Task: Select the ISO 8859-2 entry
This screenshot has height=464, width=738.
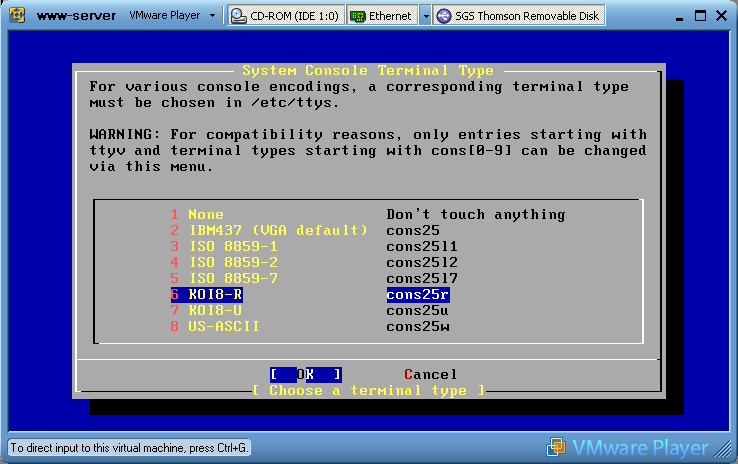Action: pos(224,263)
